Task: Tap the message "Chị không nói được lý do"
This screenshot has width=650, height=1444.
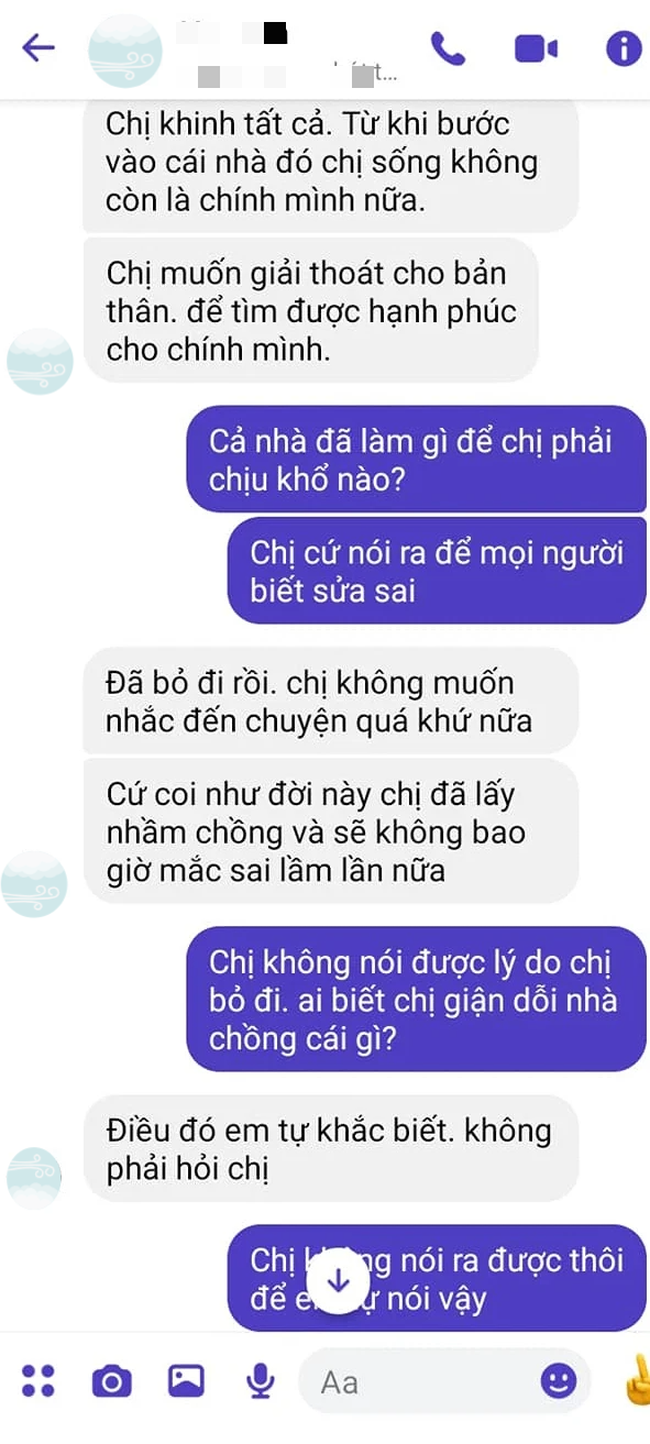Action: pyautogui.click(x=416, y=999)
